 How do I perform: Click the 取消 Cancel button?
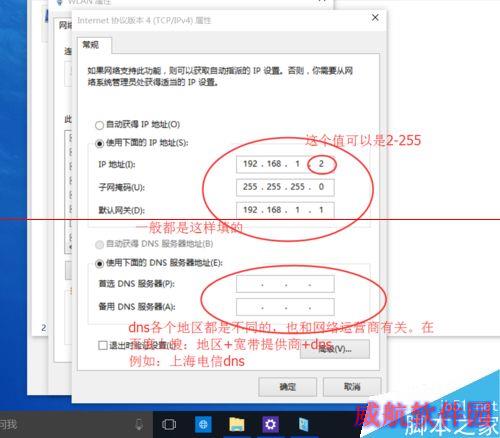click(352, 387)
